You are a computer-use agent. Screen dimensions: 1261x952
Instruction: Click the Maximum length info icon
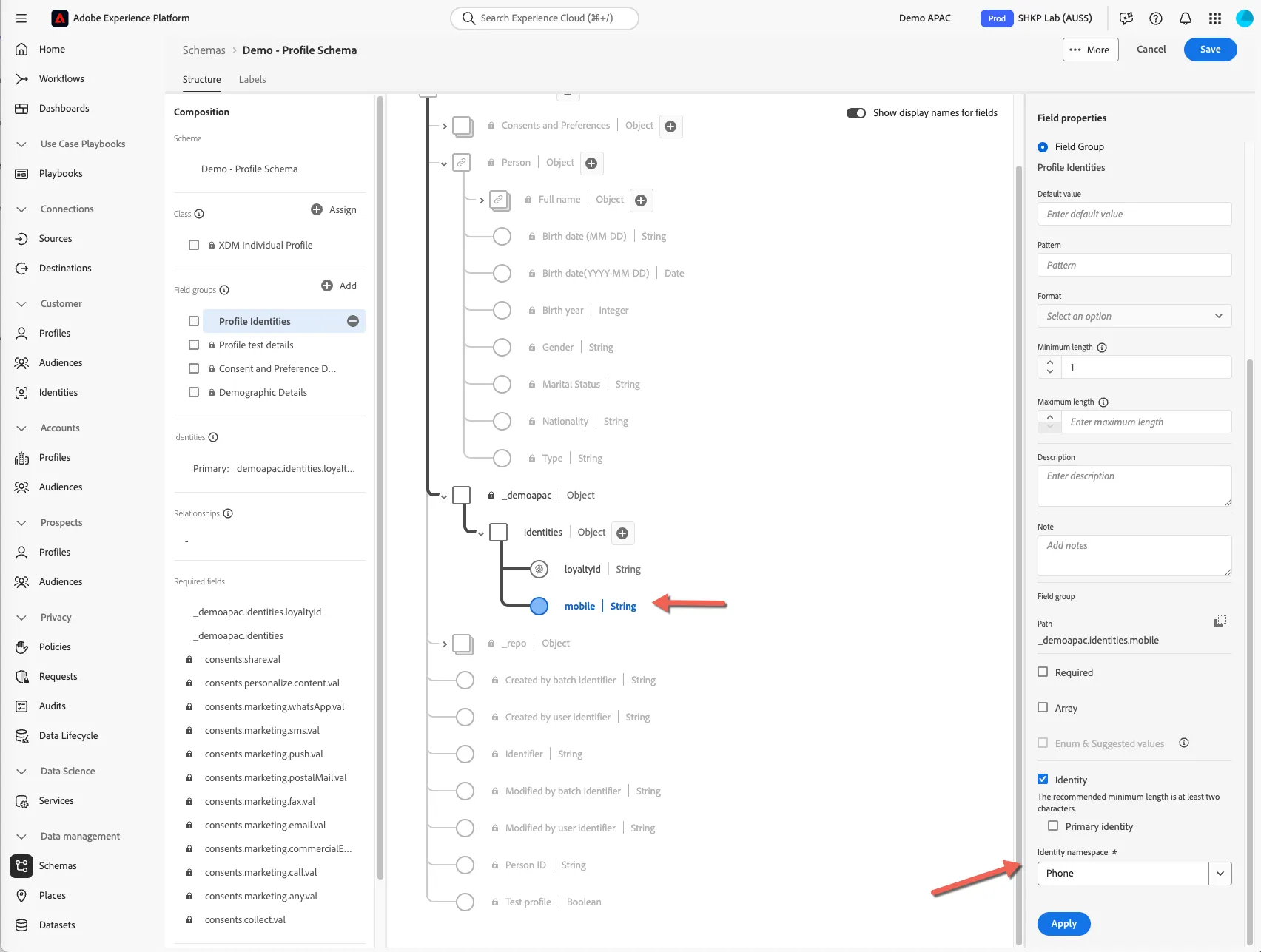coord(1103,402)
